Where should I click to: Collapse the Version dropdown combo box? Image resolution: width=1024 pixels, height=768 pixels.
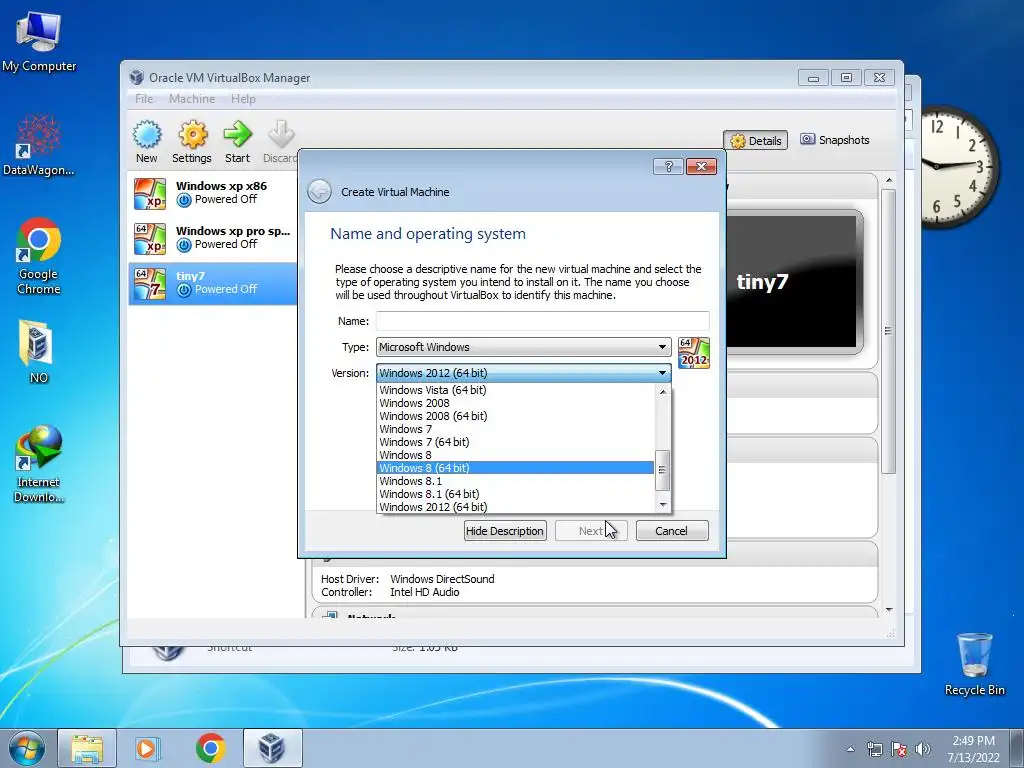point(524,373)
